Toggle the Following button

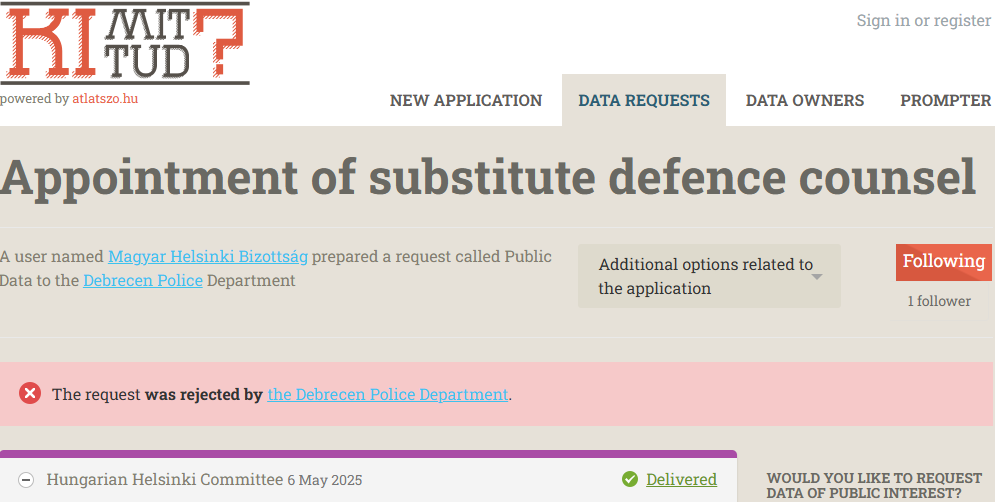[944, 262]
